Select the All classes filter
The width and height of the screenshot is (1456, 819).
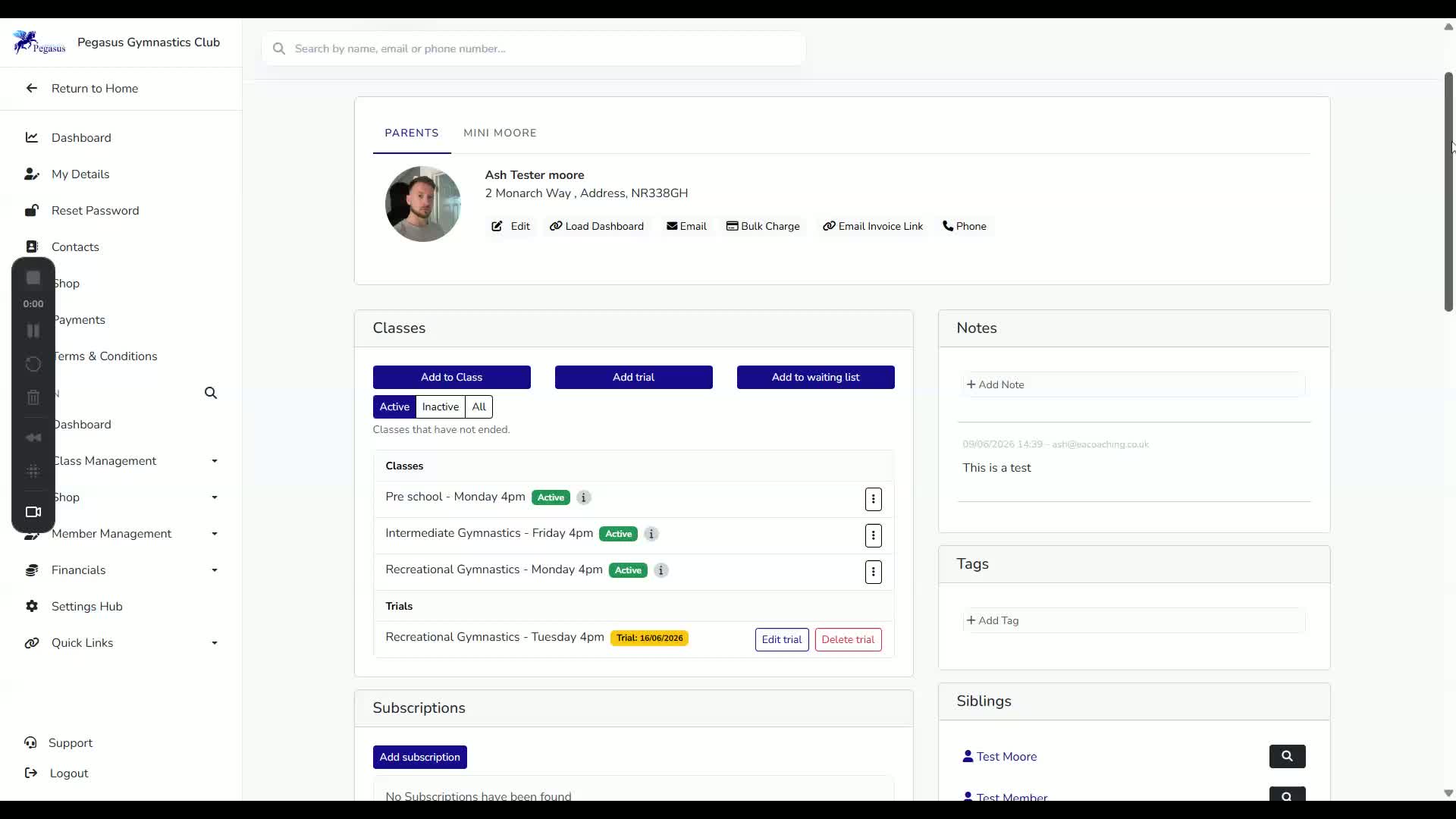point(479,406)
